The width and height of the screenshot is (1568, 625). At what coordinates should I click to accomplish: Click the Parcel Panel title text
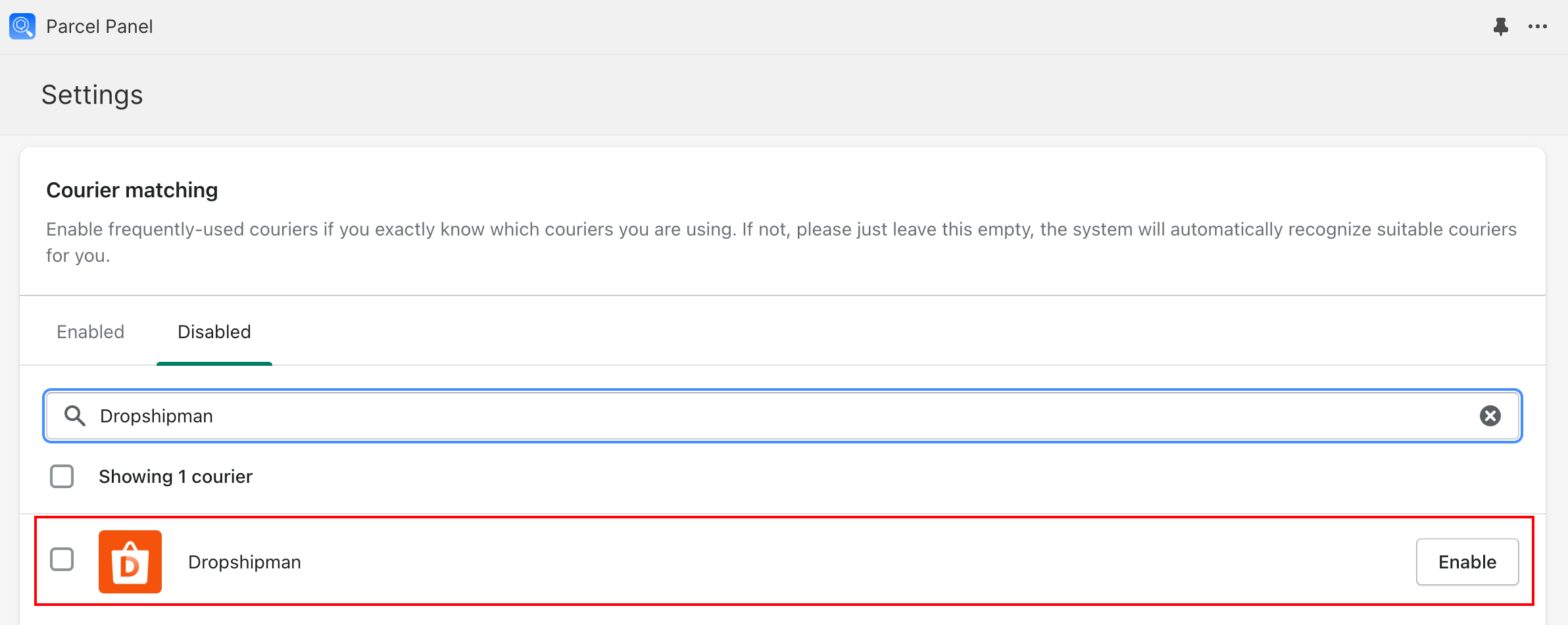tap(99, 26)
